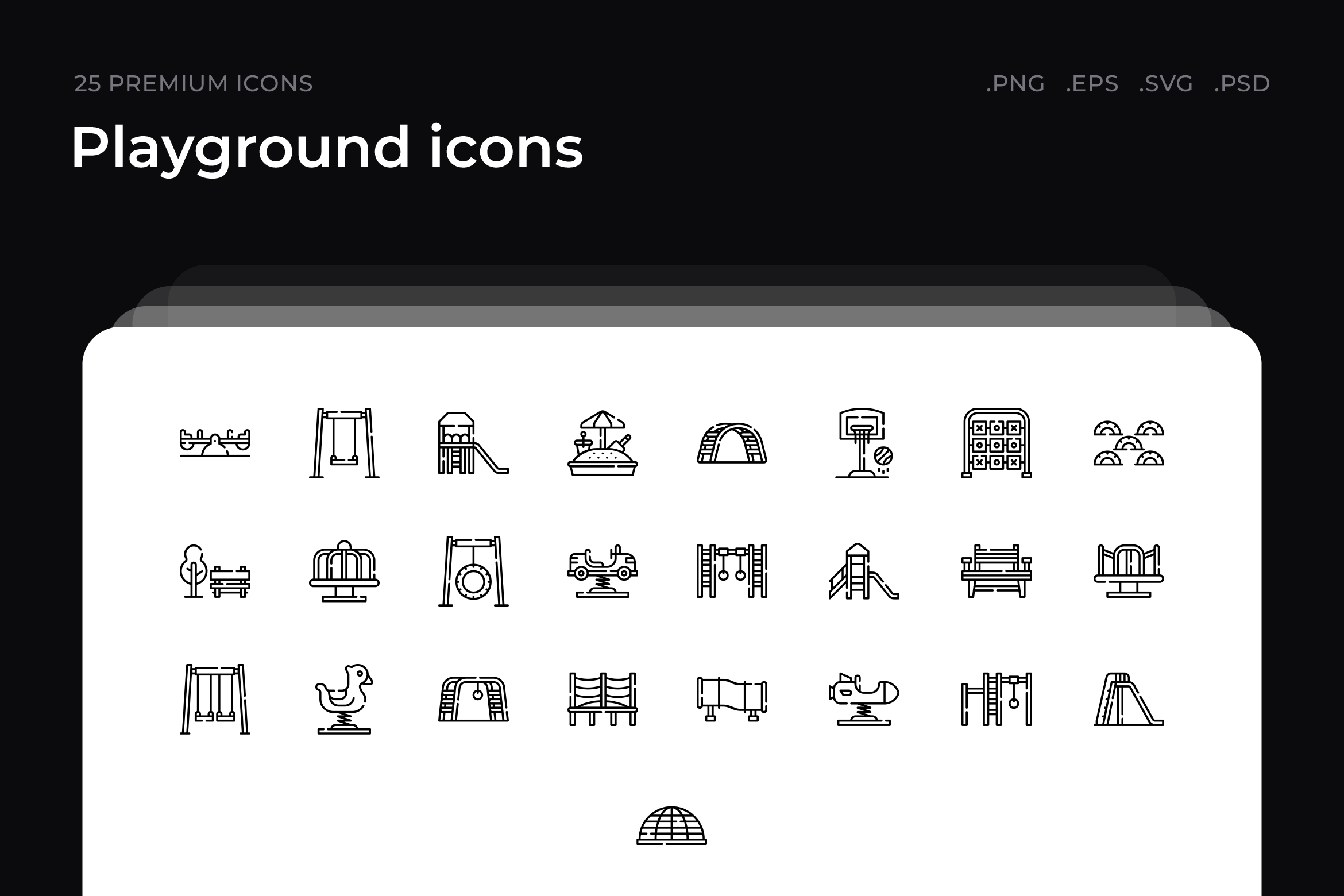Select the duck spring rider icon
1344x896 pixels.
pyautogui.click(x=344, y=699)
